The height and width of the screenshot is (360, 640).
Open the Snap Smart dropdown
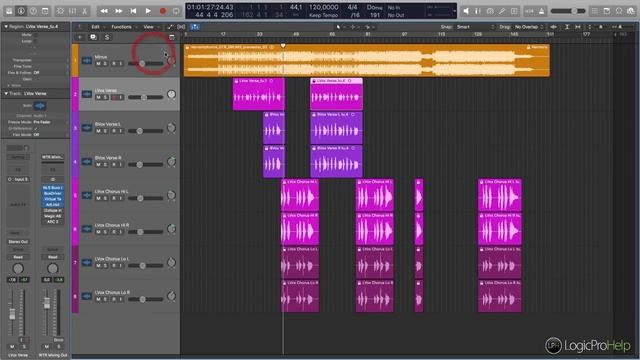click(475, 27)
